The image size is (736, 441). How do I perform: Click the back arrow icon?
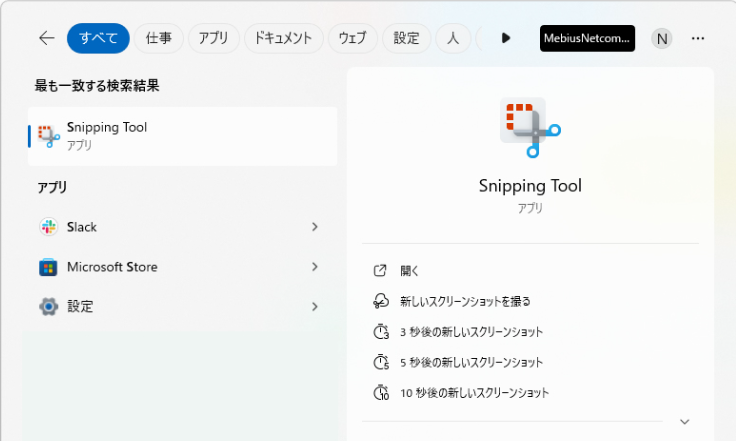(46, 38)
